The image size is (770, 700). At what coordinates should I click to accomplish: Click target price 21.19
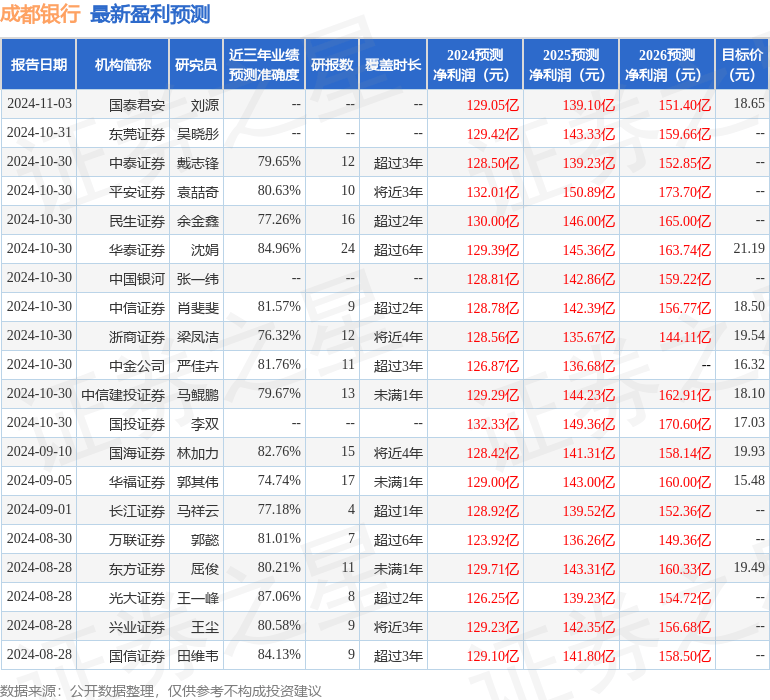coord(749,249)
